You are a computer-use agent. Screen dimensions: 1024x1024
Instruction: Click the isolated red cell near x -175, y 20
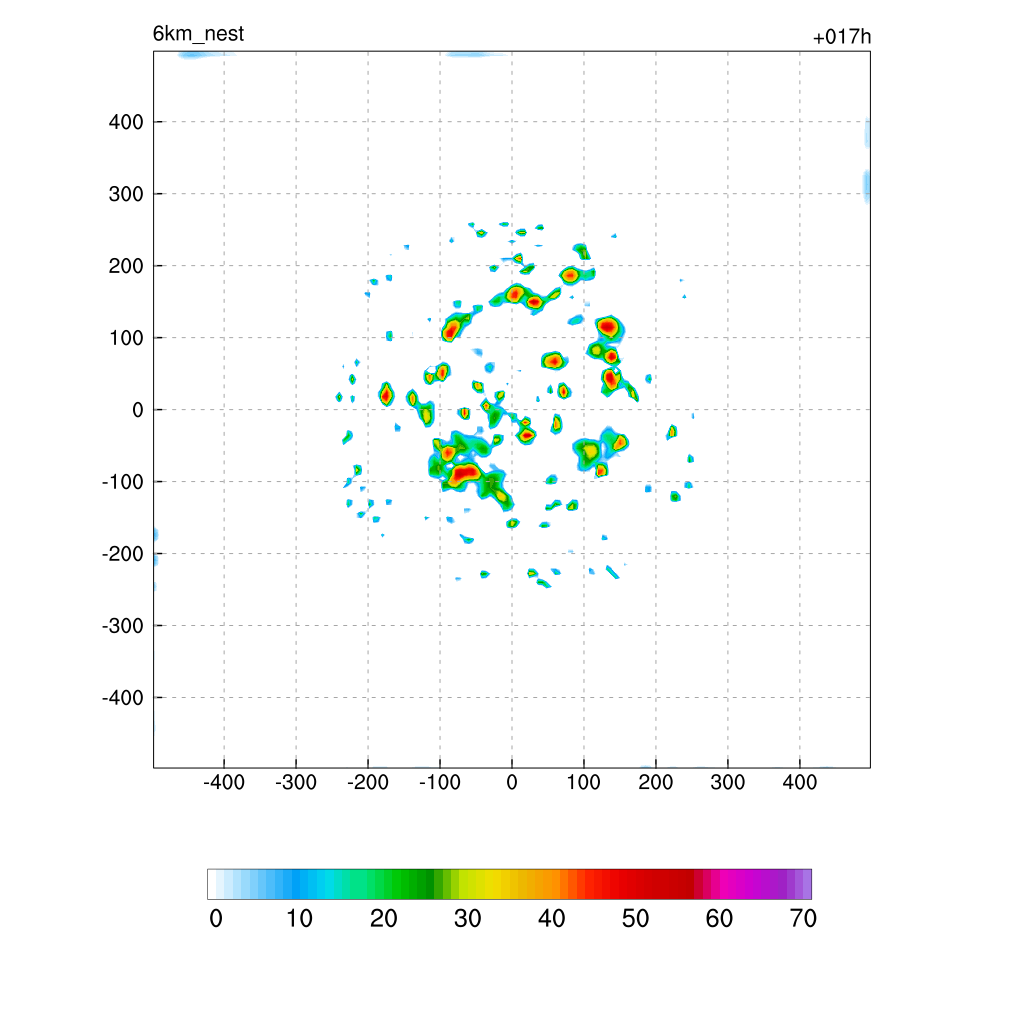click(x=386, y=394)
